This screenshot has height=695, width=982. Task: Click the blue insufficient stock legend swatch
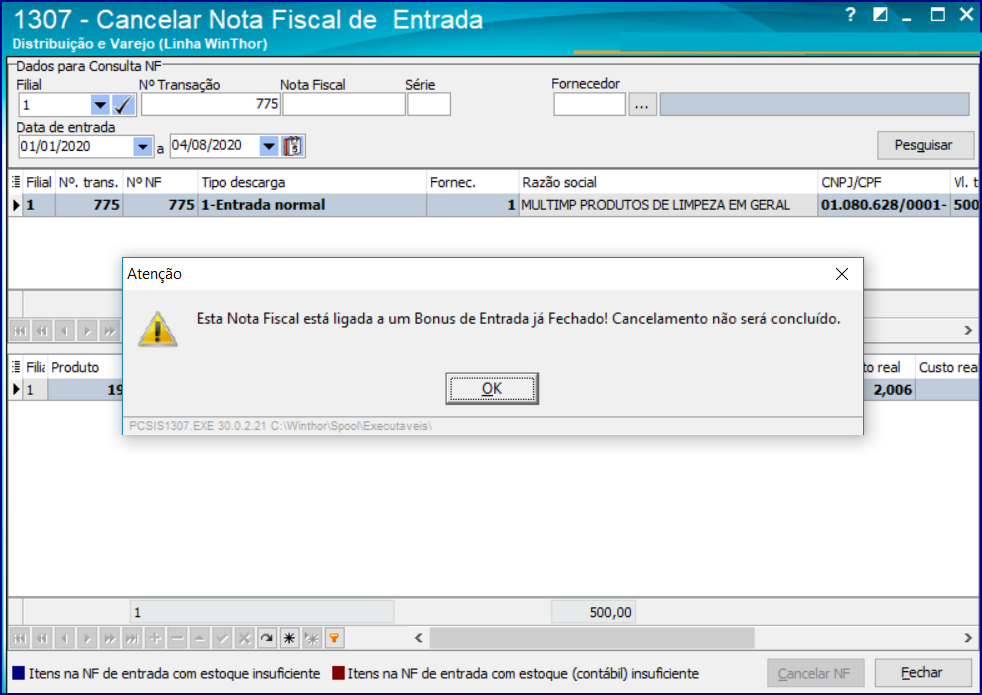19,674
